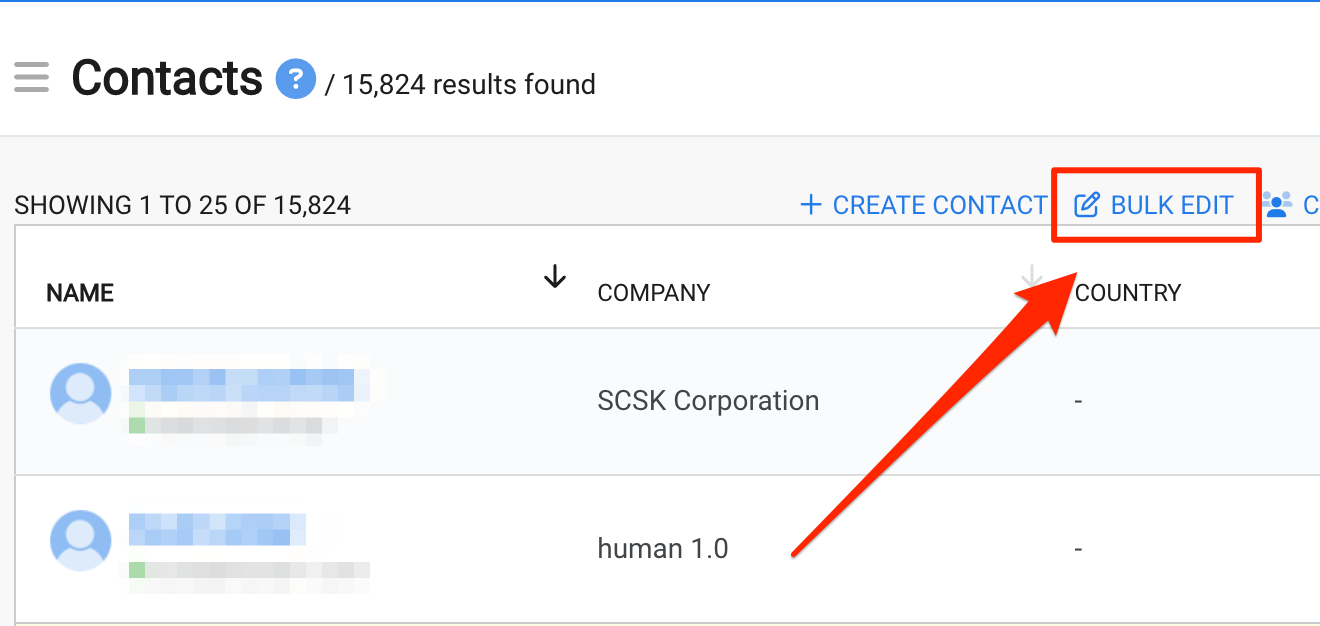Click the blue help question mark icon

pyautogui.click(x=296, y=79)
